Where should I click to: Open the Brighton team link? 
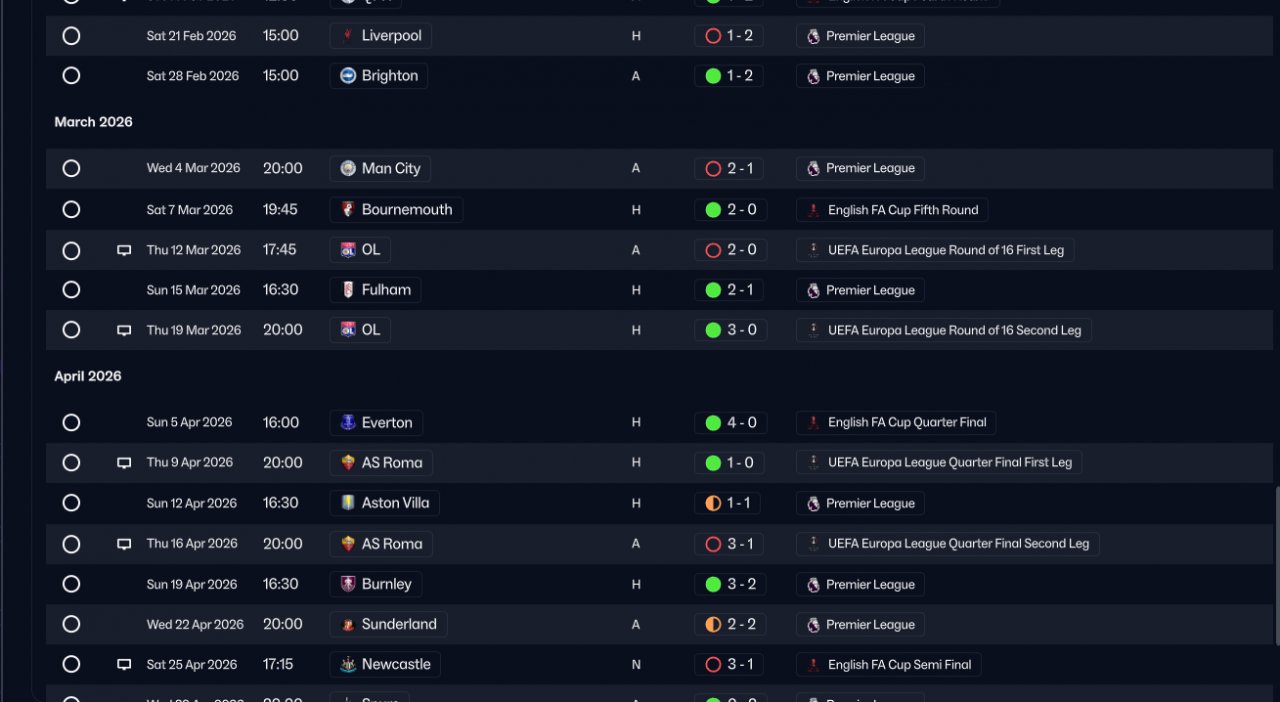click(x=379, y=76)
